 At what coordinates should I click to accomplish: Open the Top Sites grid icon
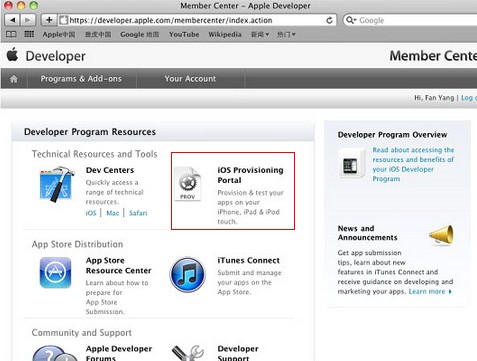(x=29, y=34)
